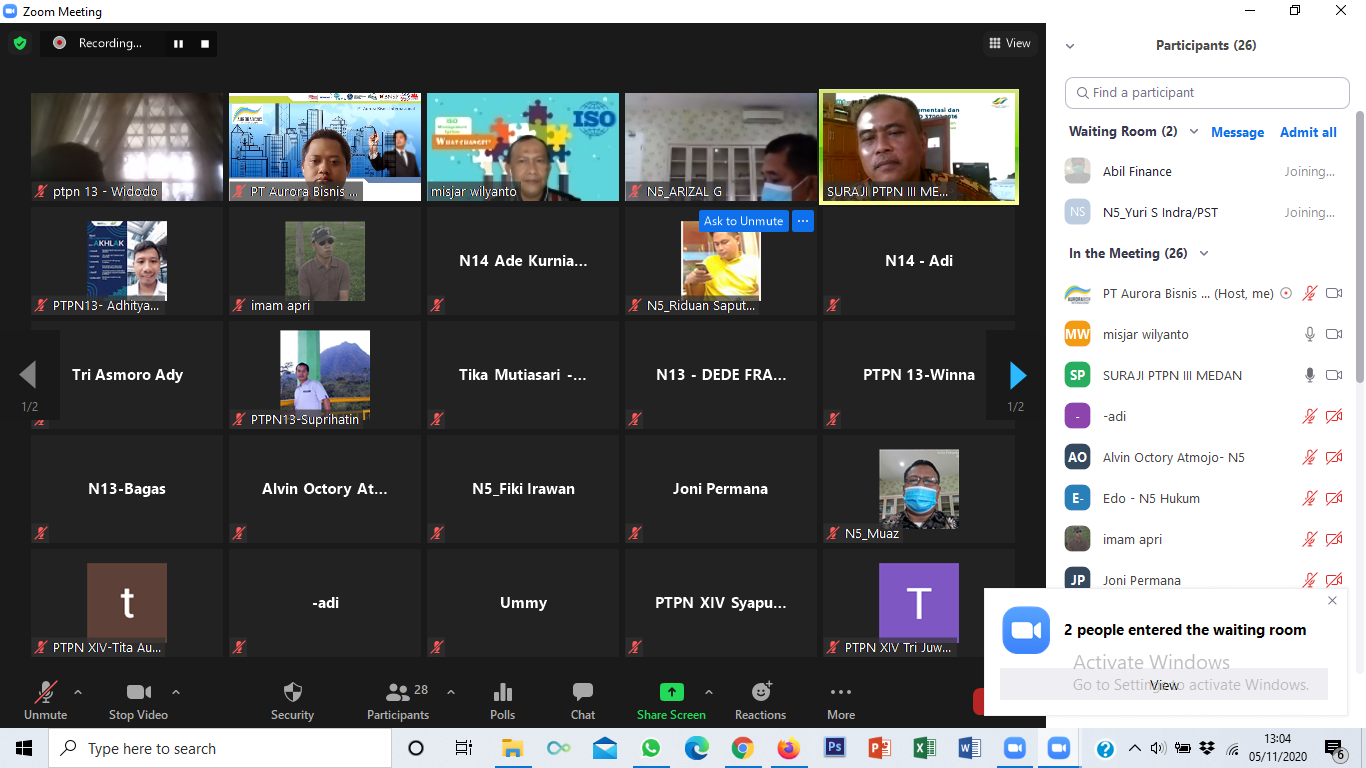Viewport: 1366px width, 768px height.
Task: Select the Ummy participant tile
Action: (523, 603)
